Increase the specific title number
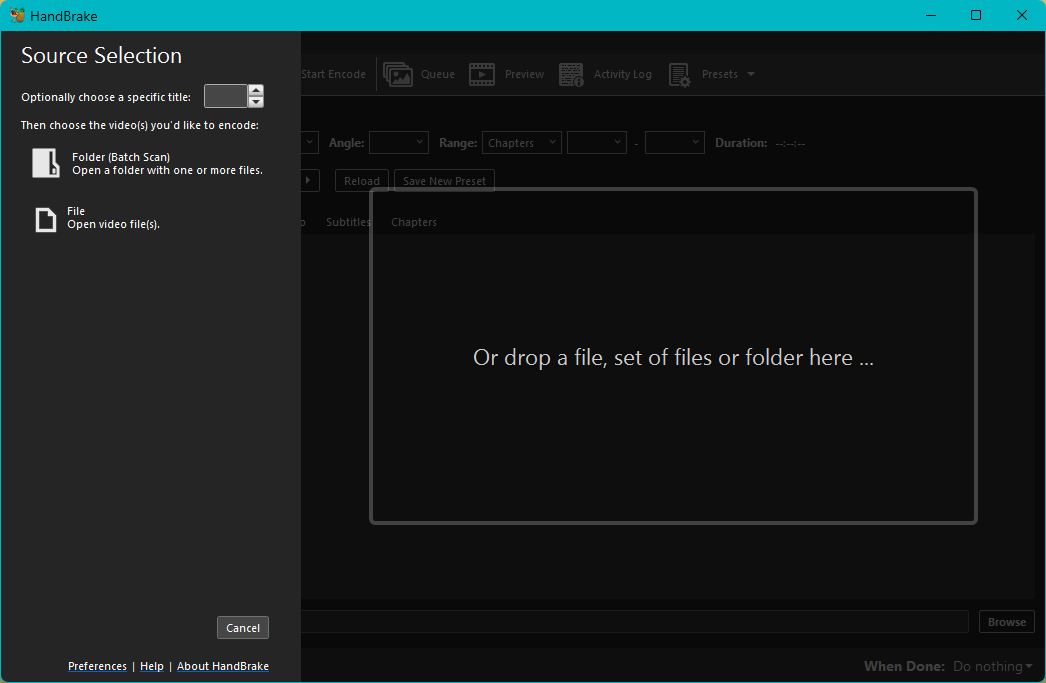This screenshot has width=1046, height=683. (256, 90)
